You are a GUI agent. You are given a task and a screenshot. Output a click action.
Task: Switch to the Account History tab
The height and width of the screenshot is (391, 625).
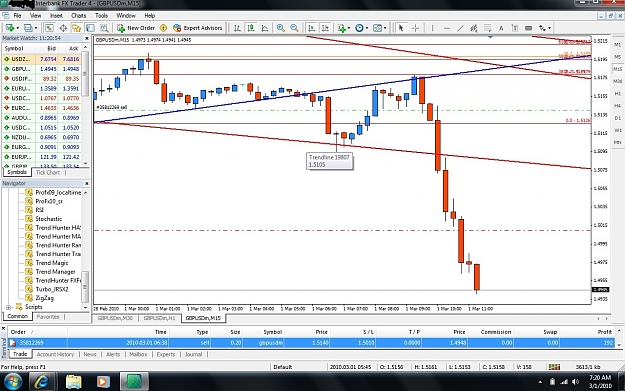point(55,354)
